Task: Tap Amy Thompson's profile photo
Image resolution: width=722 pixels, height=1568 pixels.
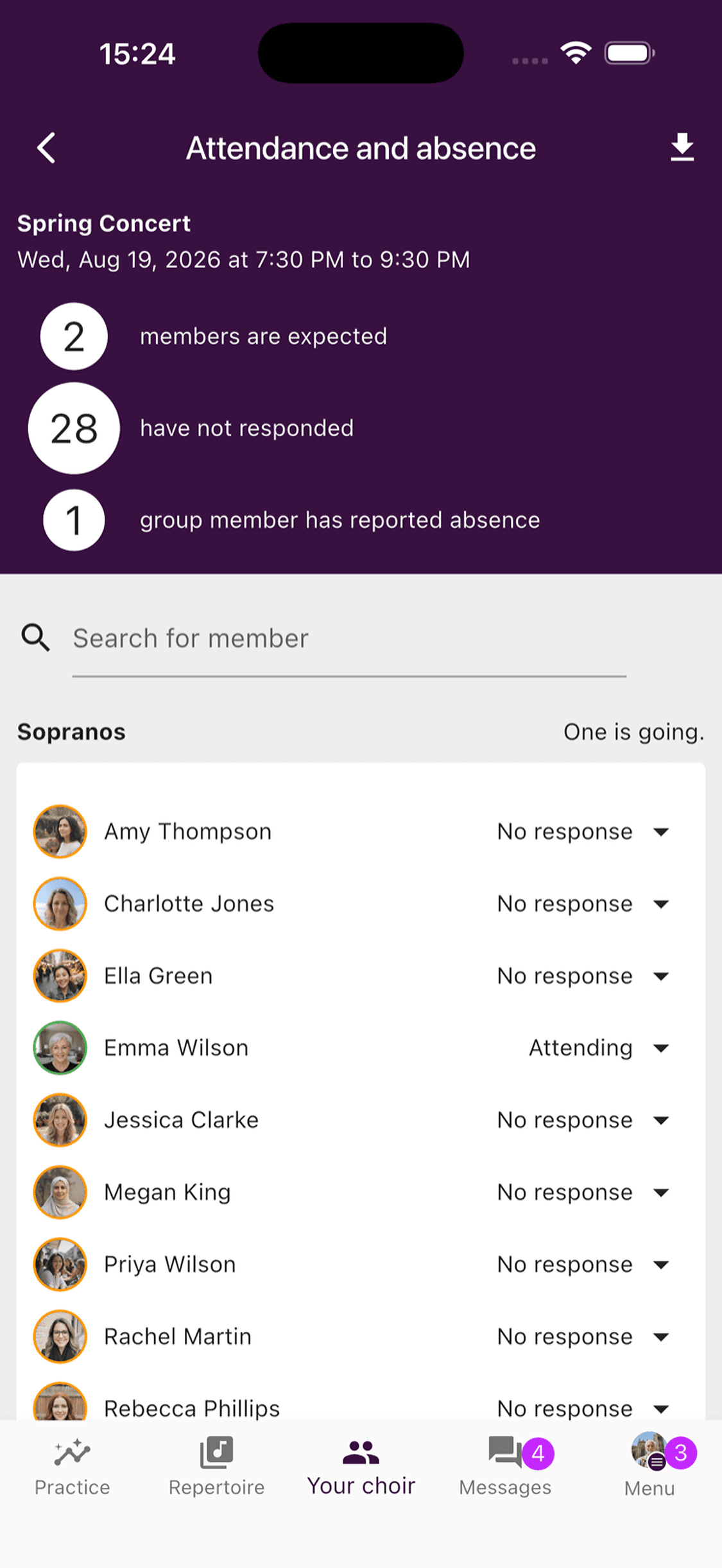Action: point(60,831)
